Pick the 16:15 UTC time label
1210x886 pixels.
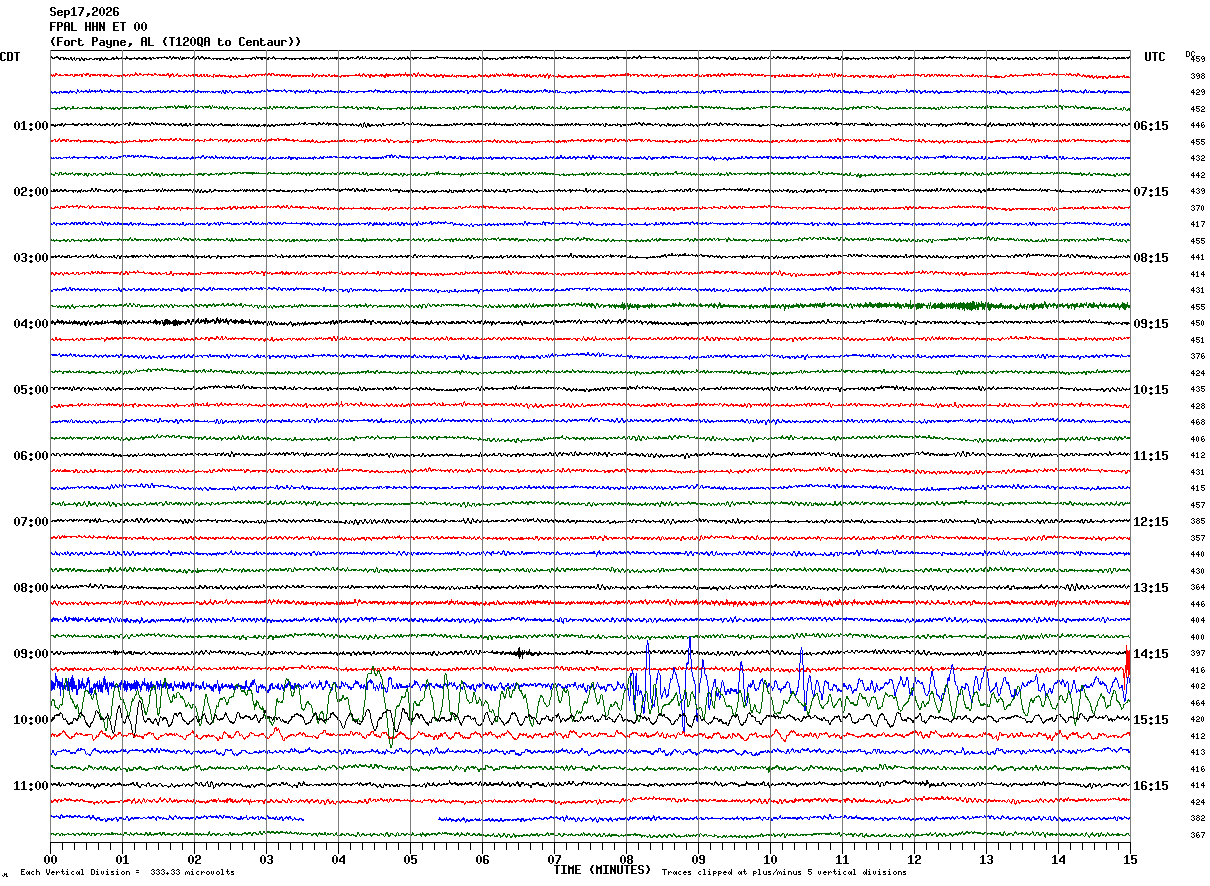(x=1151, y=786)
